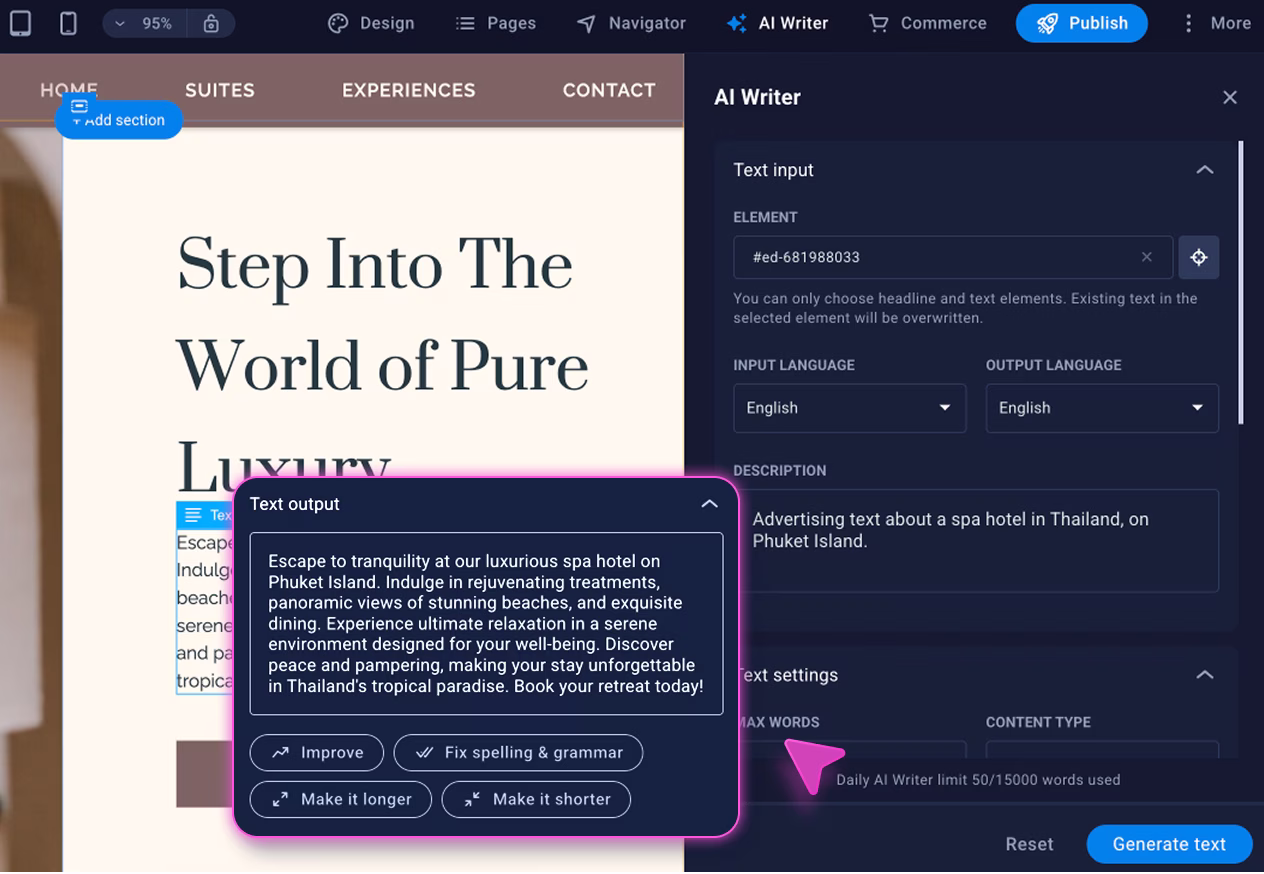Clear selected element with the X icon
The image size is (1264, 874).
(1147, 257)
